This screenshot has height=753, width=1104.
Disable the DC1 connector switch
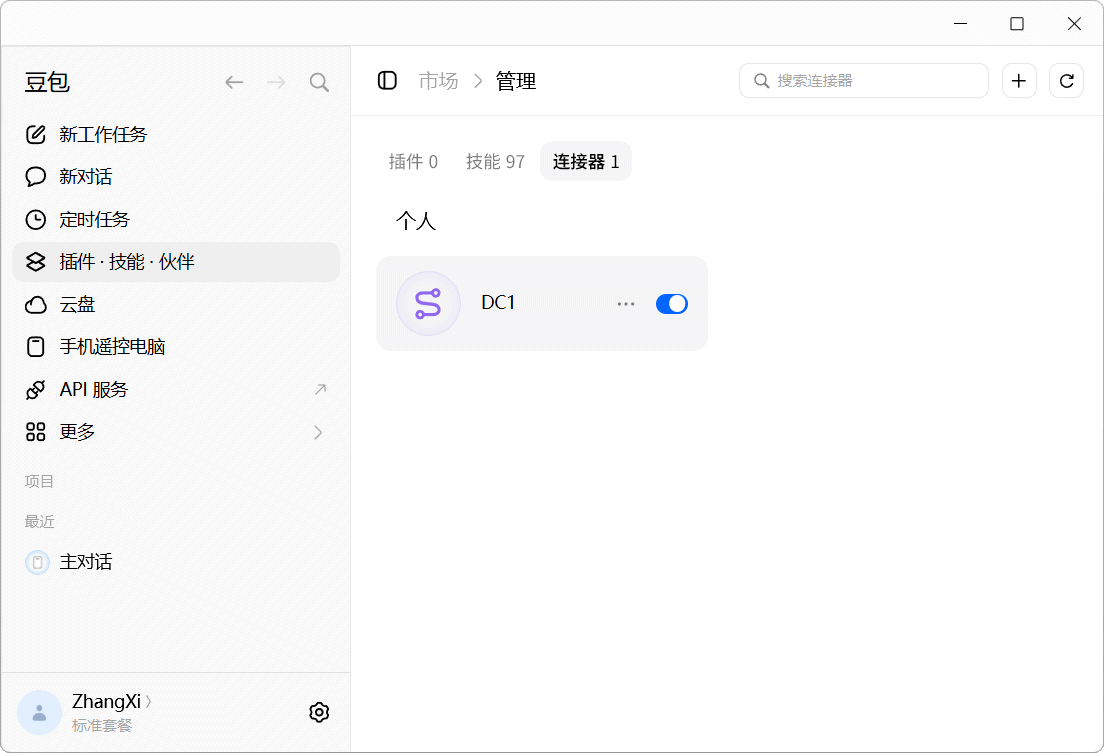[671, 304]
